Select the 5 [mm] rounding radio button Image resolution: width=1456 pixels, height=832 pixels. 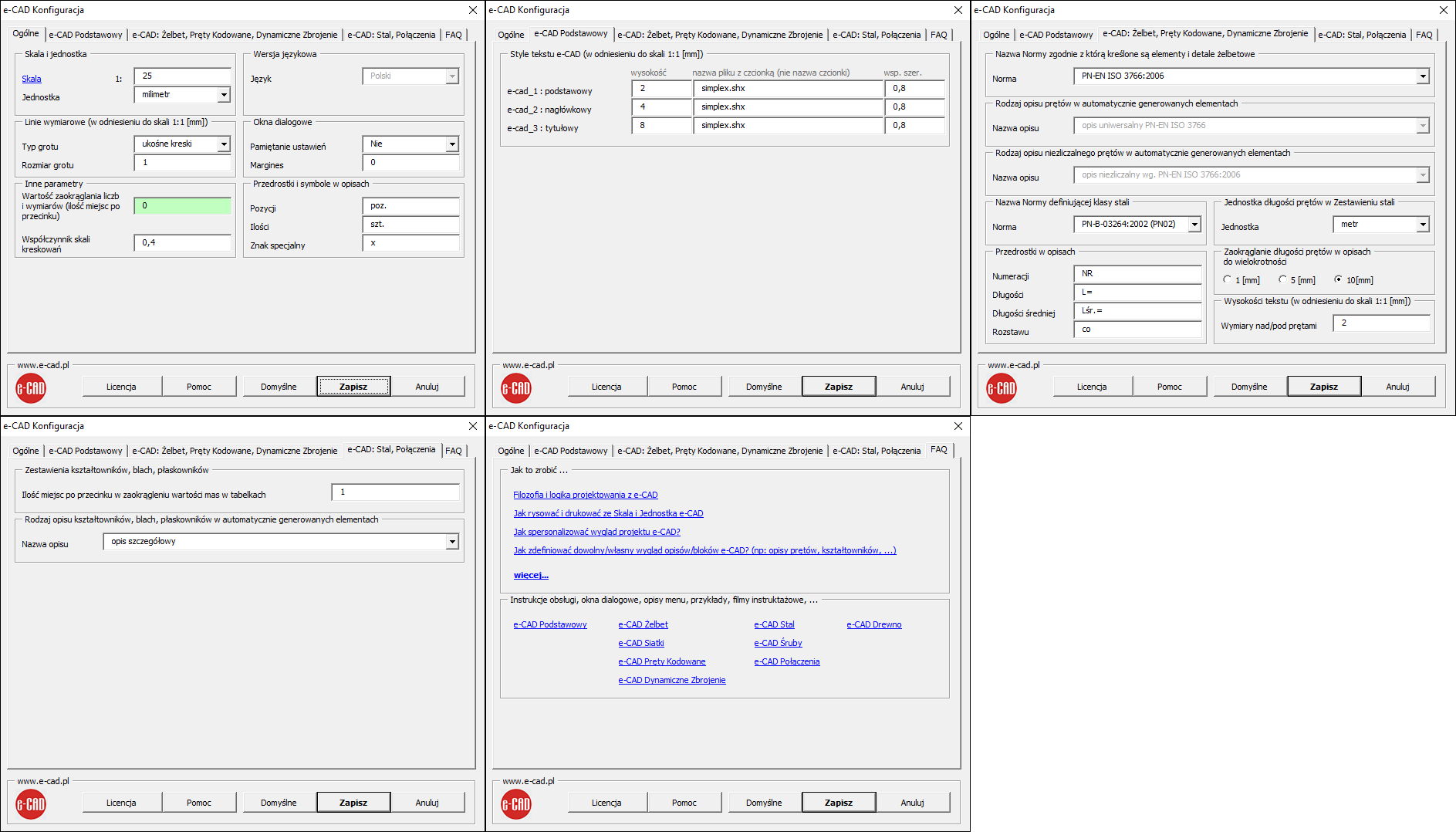pyautogui.click(x=1282, y=279)
